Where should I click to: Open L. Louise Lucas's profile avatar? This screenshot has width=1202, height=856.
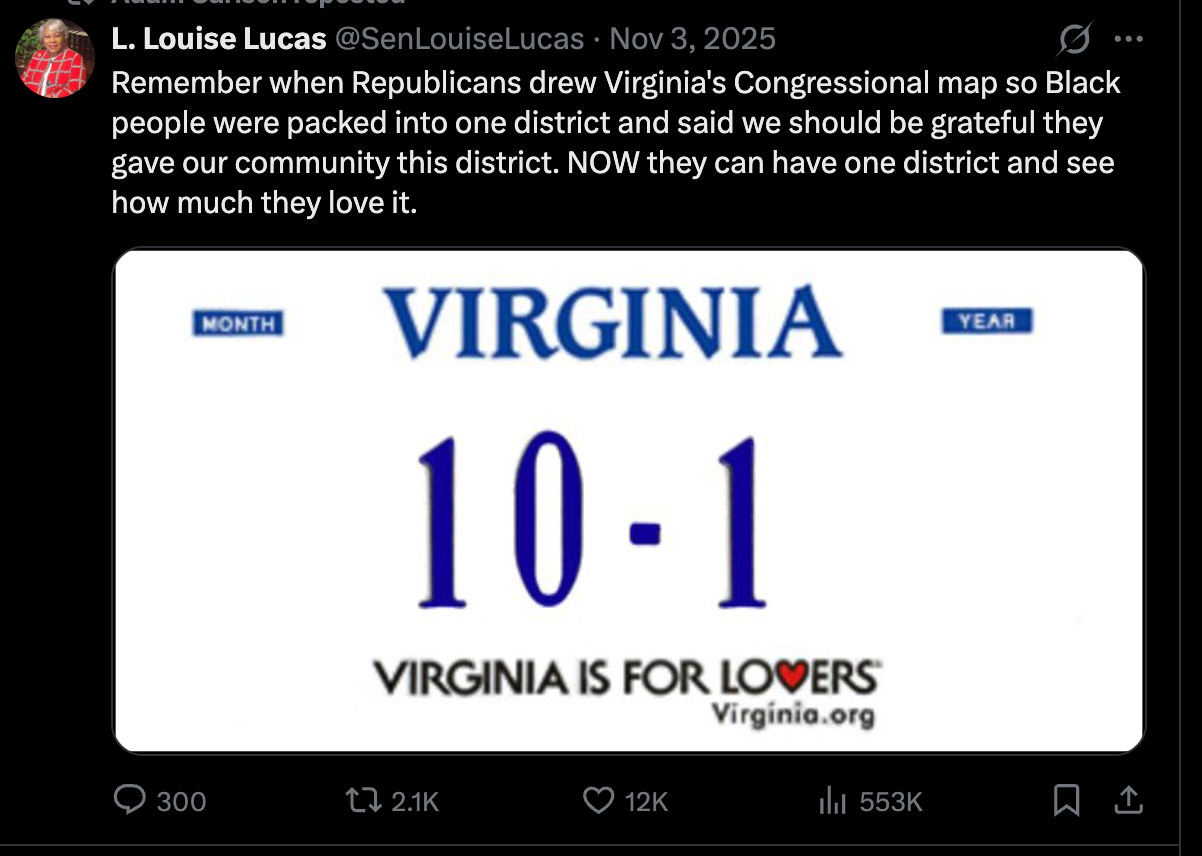(52, 57)
